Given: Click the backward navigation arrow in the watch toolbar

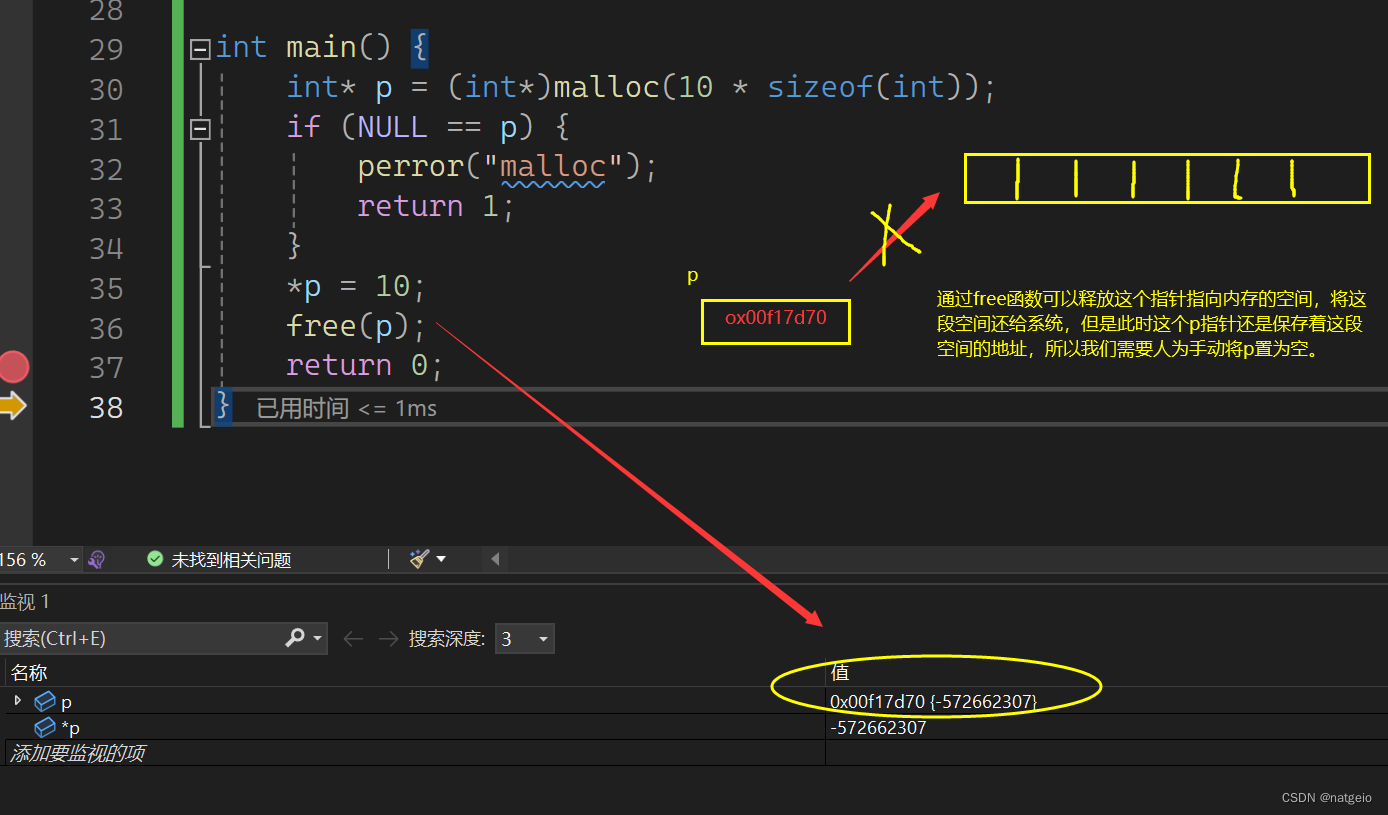Looking at the screenshot, I should click(352, 638).
